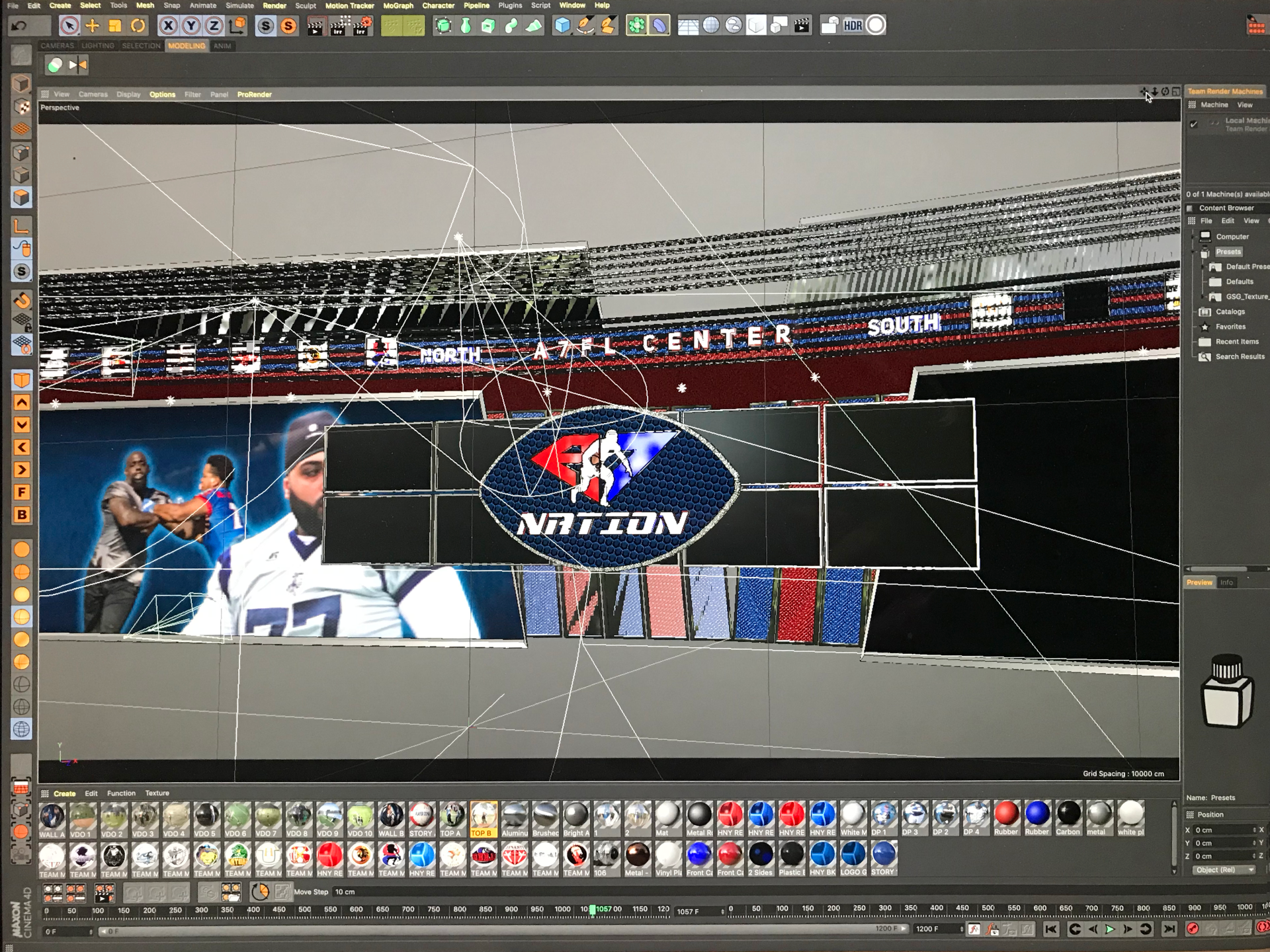The width and height of the screenshot is (1270, 952).
Task: Toggle the Y axis lock
Action: 191,26
